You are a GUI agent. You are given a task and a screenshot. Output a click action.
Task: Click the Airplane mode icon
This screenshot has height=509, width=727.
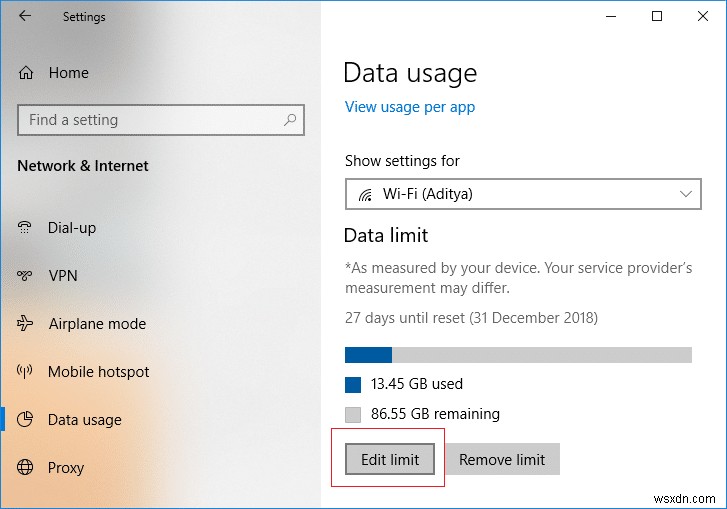(x=26, y=324)
